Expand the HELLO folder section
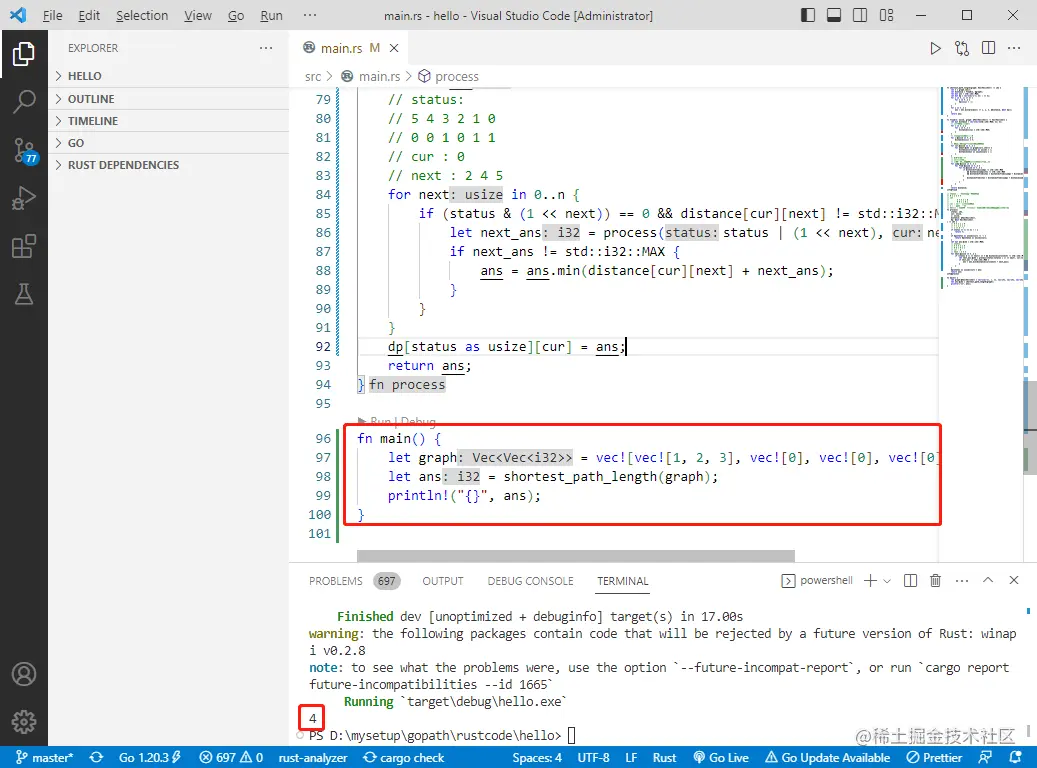The height and width of the screenshot is (768, 1037). (x=169, y=76)
